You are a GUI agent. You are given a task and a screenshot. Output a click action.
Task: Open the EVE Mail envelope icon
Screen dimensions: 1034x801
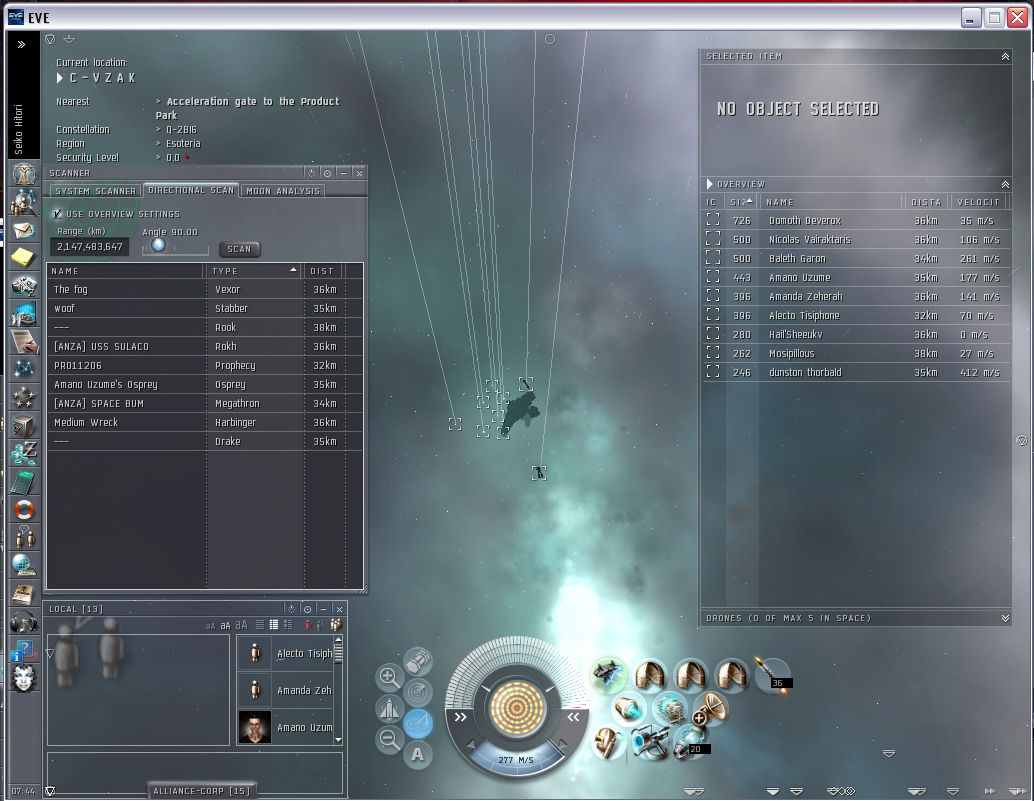[x=24, y=230]
